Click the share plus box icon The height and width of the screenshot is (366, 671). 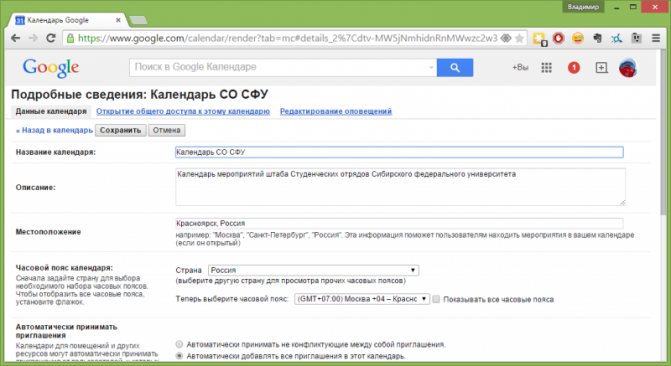pos(601,68)
